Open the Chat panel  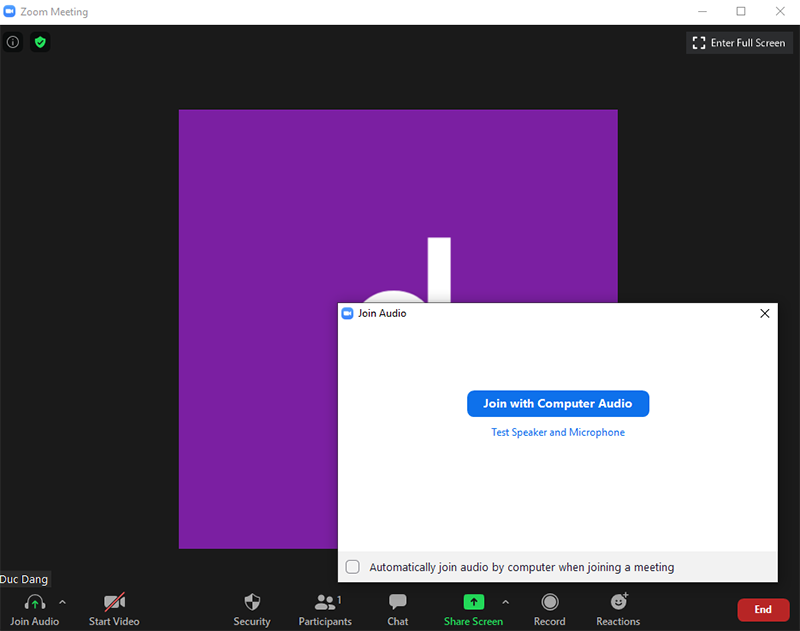pyautogui.click(x=398, y=603)
